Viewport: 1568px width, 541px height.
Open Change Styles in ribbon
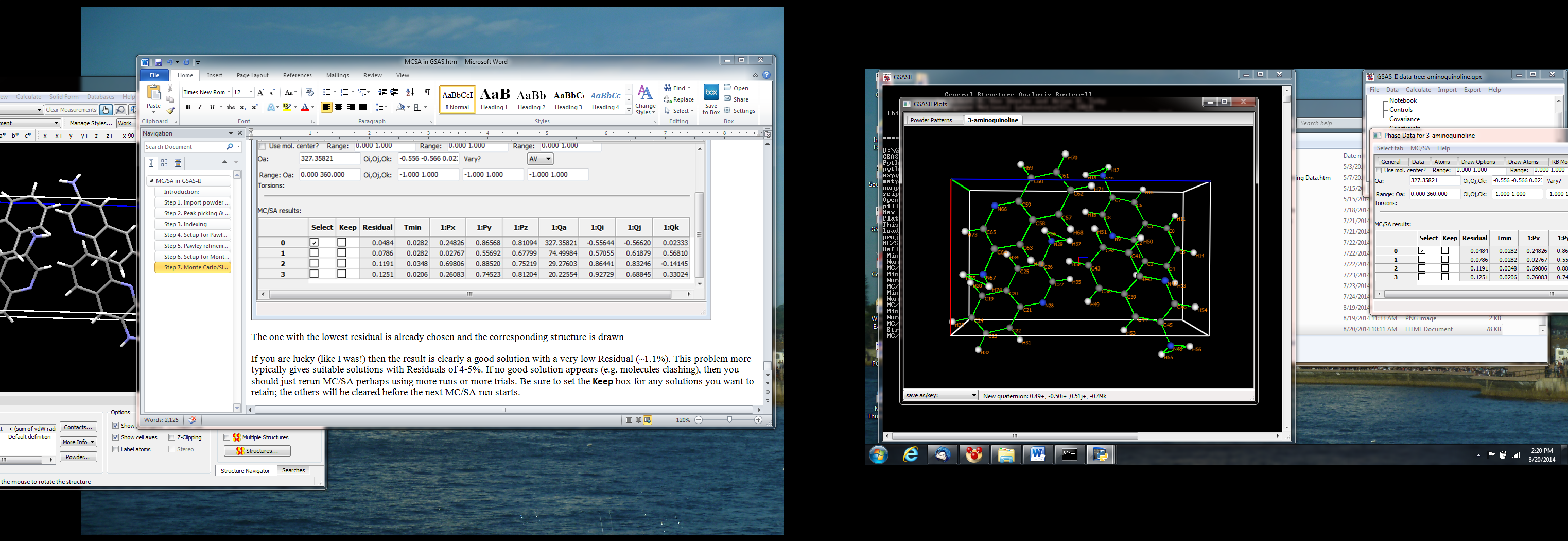(645, 100)
